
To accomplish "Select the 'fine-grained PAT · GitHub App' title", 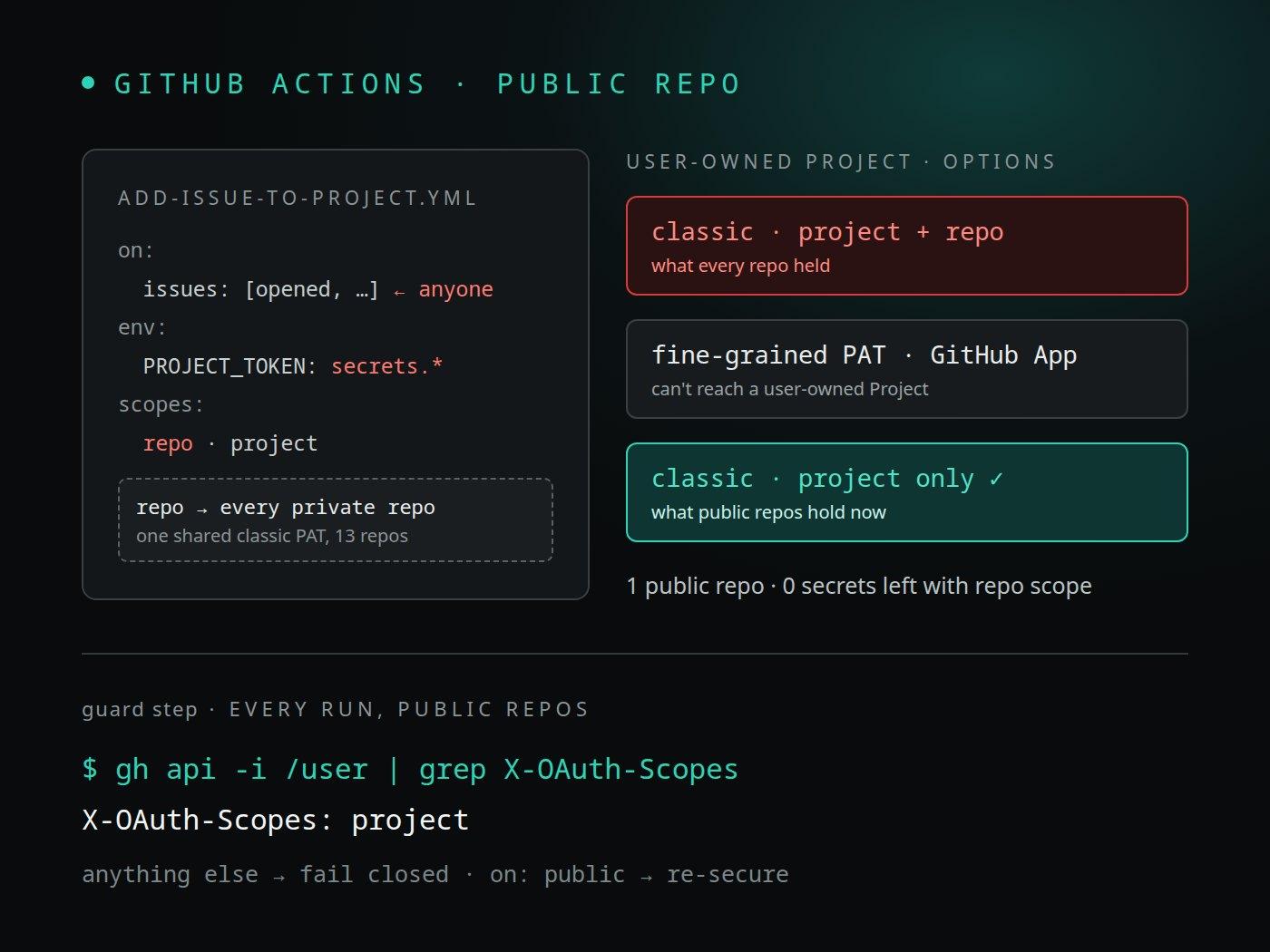I will click(865, 355).
